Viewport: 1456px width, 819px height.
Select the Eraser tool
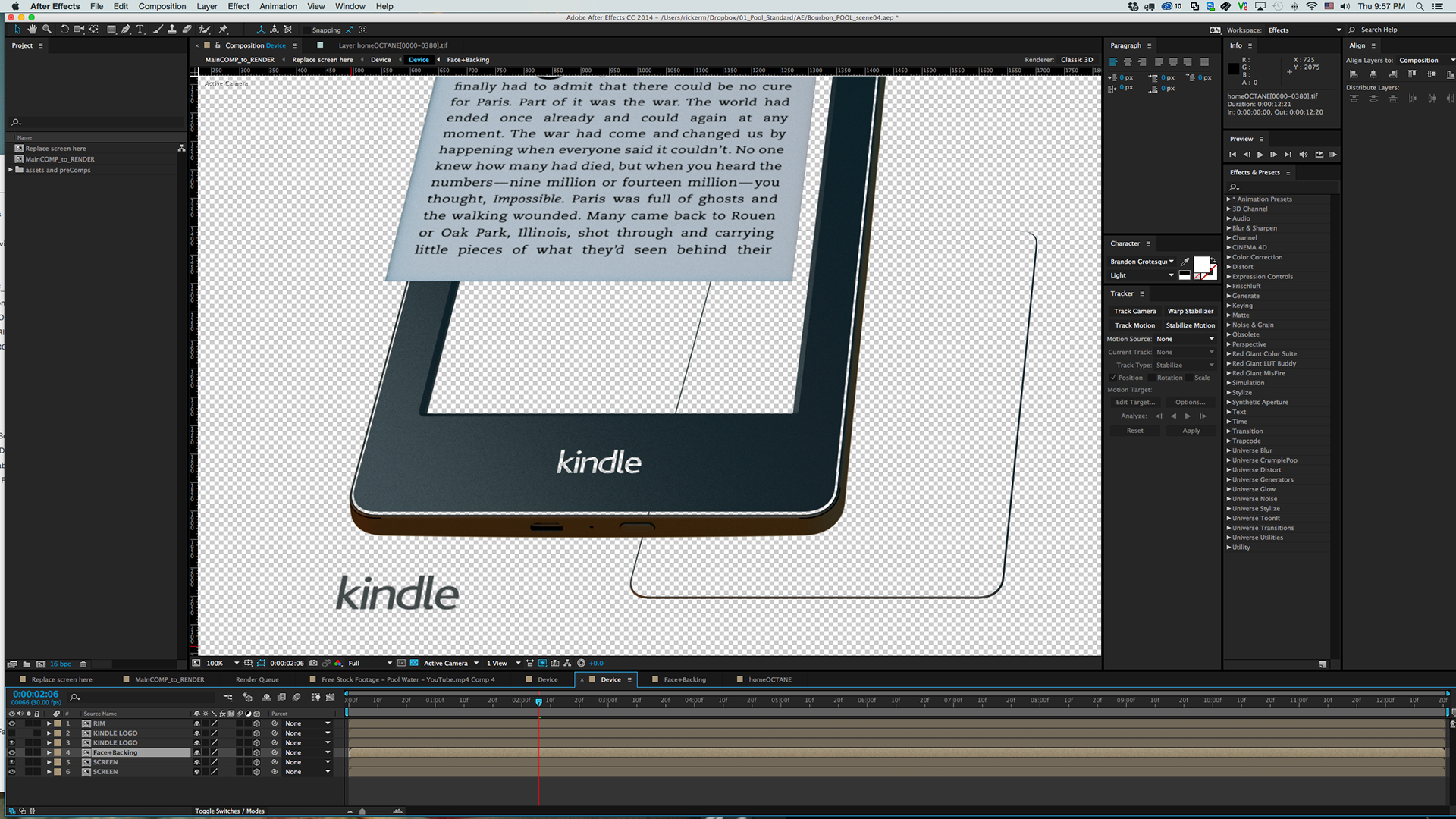pyautogui.click(x=187, y=30)
